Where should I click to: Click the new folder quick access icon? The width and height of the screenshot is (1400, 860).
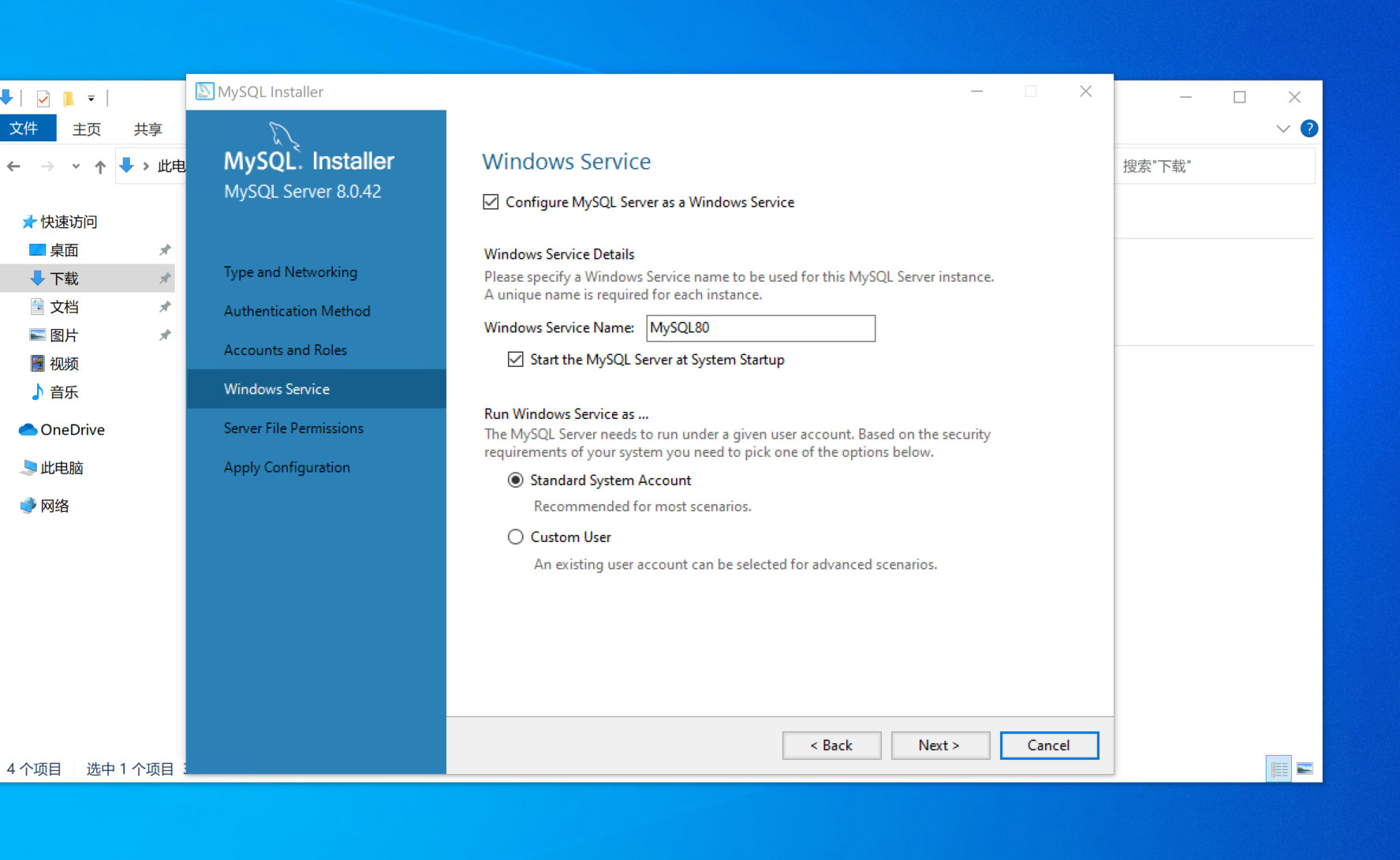69,98
